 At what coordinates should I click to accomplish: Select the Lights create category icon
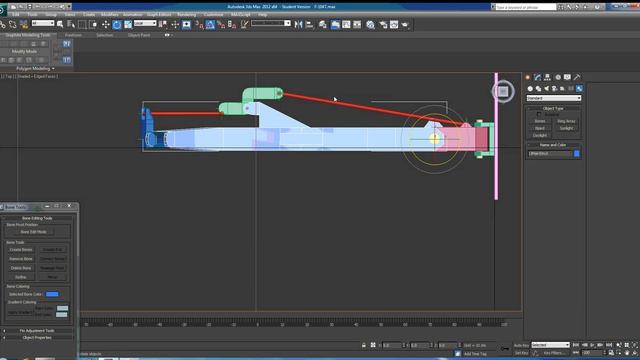547,88
